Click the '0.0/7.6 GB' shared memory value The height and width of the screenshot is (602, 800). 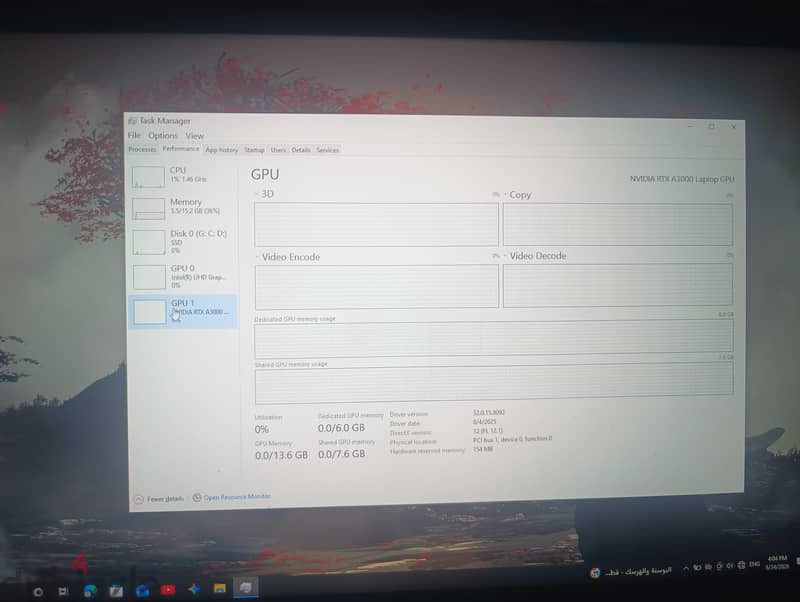341,454
